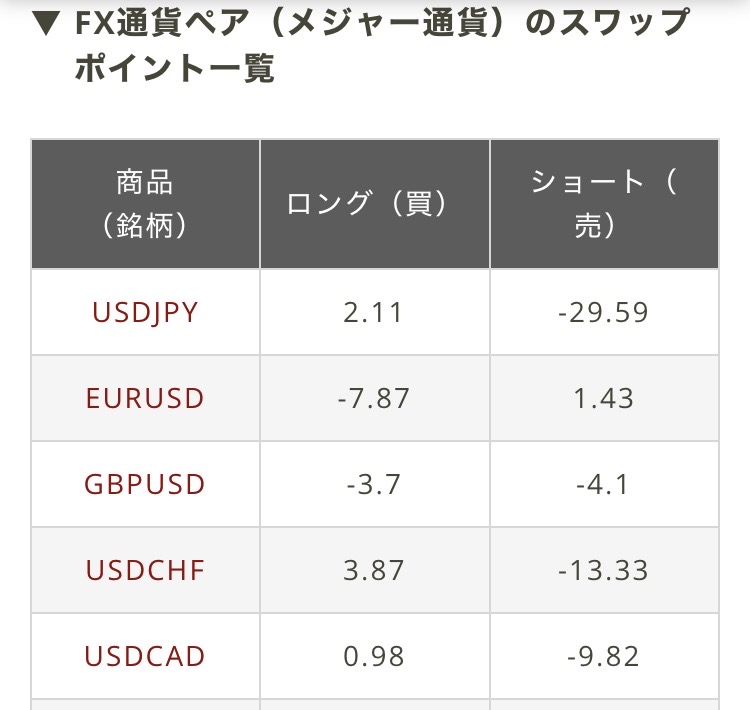Click the FX通貨ペア swap points heading
The height and width of the screenshot is (710, 750).
(x=382, y=45)
